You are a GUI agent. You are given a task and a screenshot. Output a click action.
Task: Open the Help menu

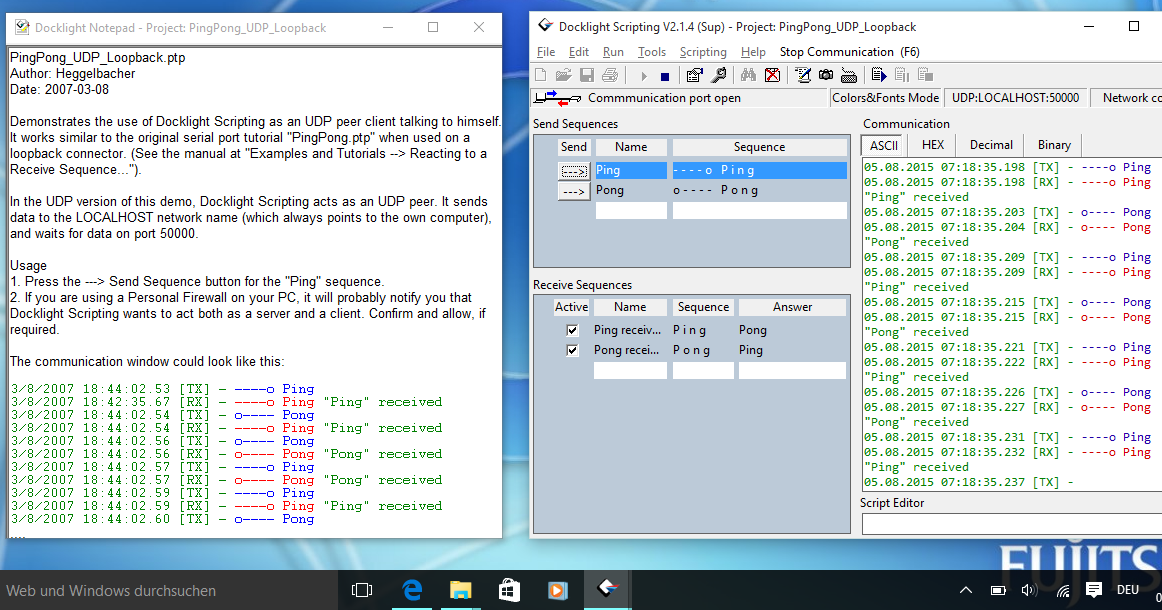tap(753, 52)
